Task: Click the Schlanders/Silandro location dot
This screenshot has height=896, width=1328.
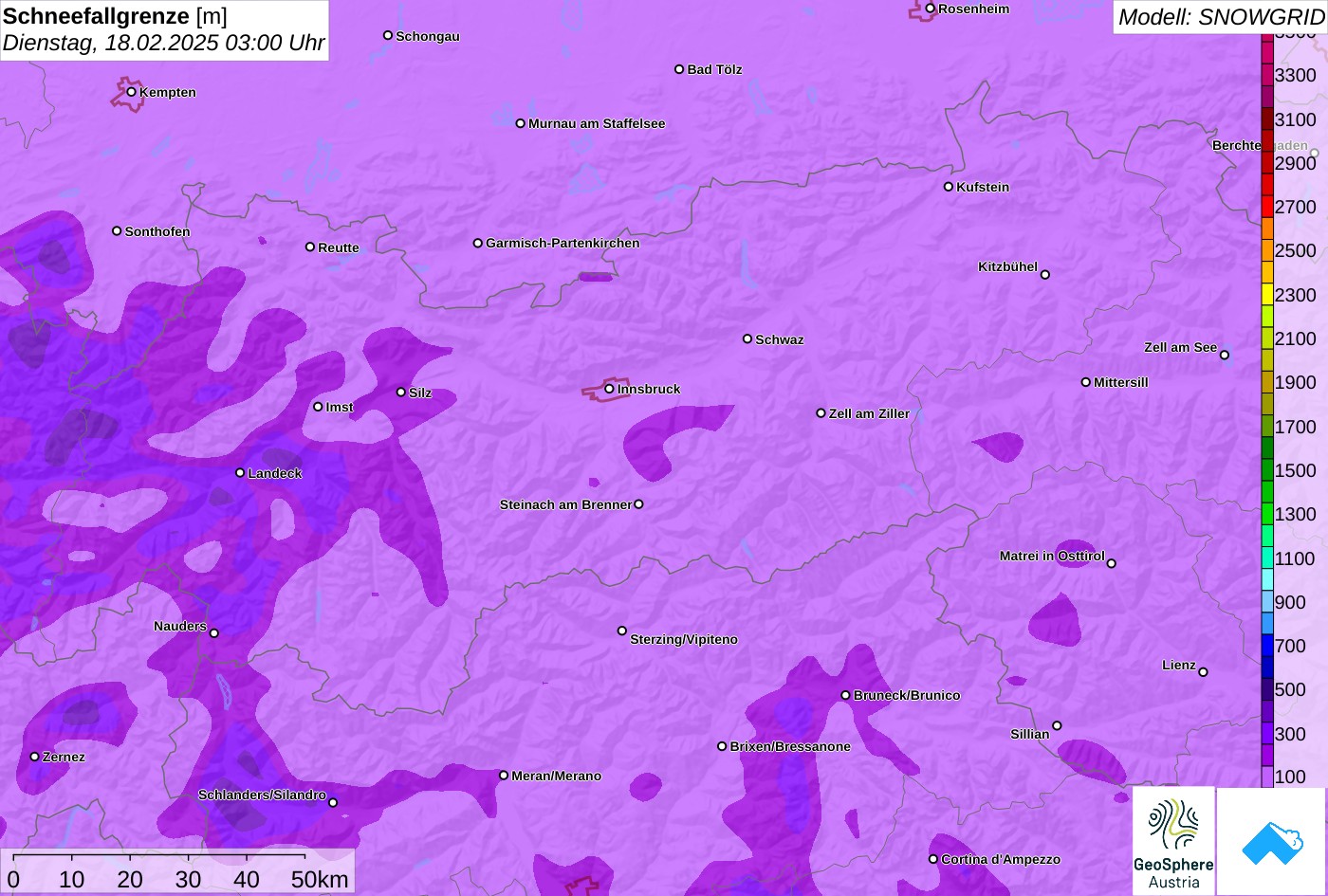Action: click(333, 803)
